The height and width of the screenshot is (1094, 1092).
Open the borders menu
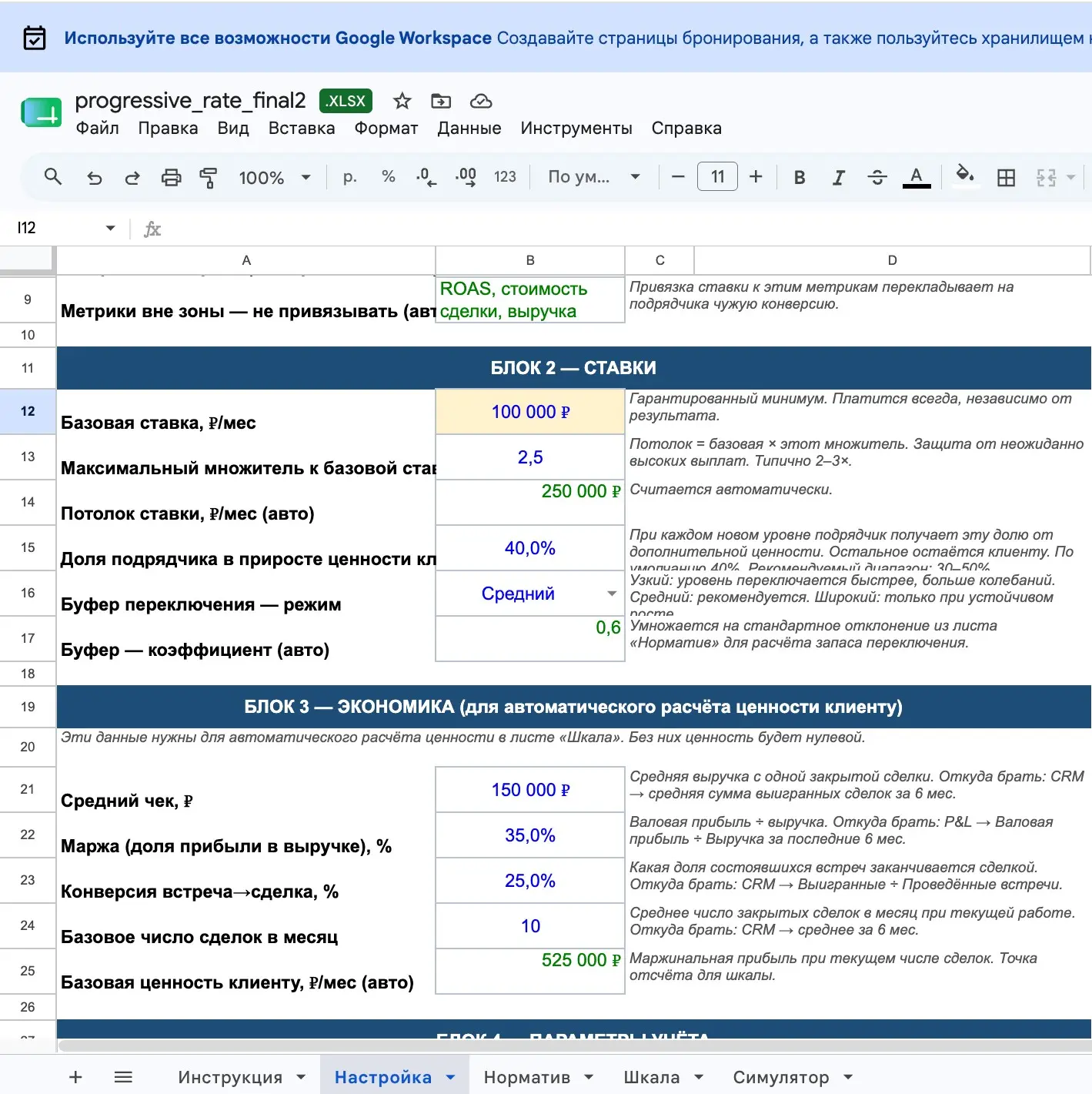[1006, 178]
